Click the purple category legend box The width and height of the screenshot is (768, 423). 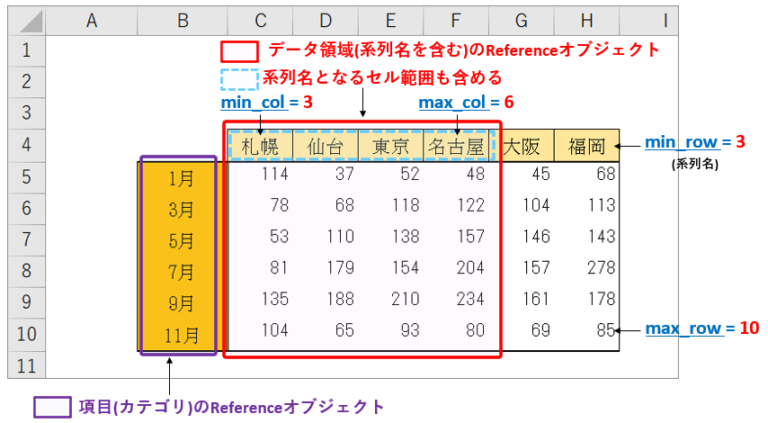(x=51, y=406)
